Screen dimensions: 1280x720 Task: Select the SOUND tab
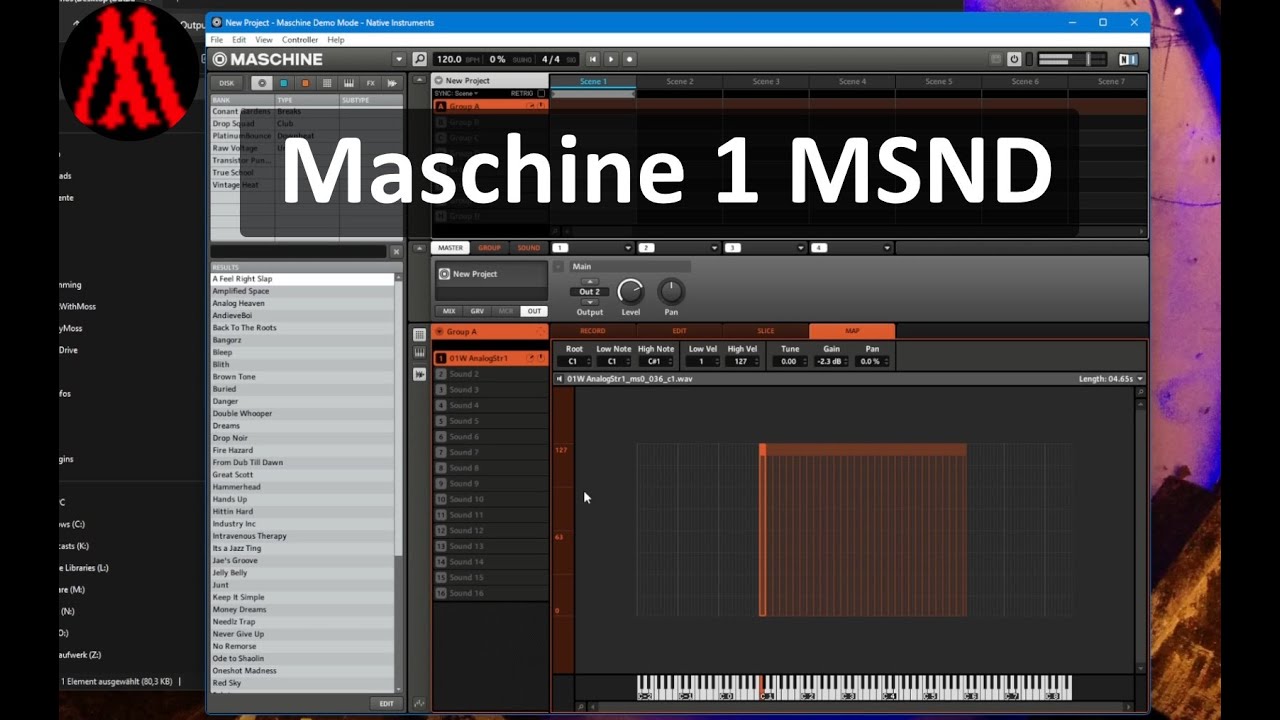tap(528, 248)
